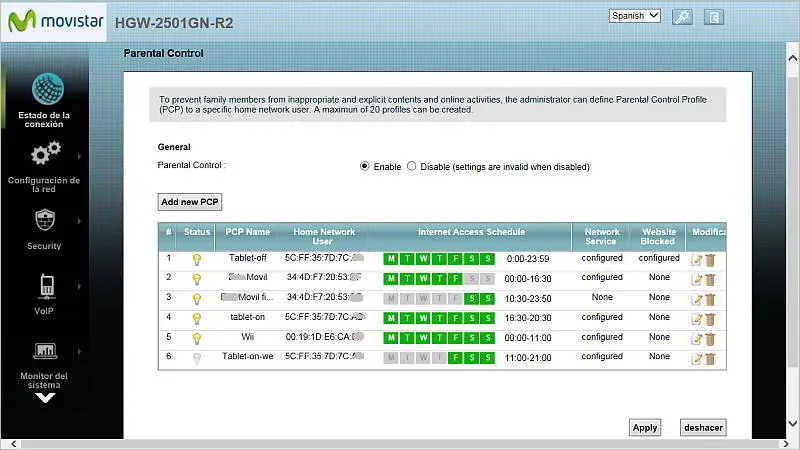The image size is (800, 450).
Task: Open Monitor del sistema icon
Action: [45, 351]
